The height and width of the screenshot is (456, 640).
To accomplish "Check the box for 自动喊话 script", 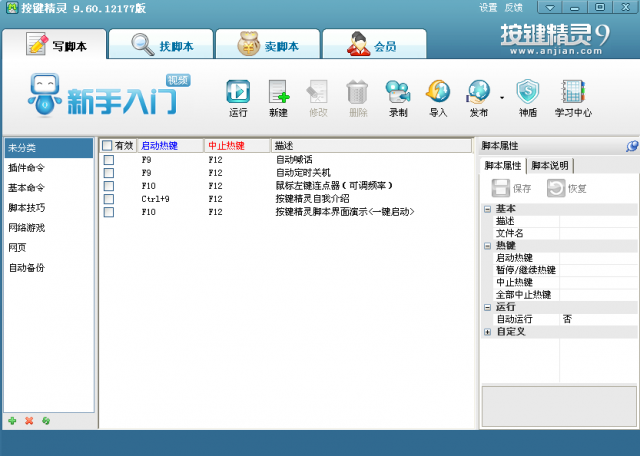I will point(109,160).
